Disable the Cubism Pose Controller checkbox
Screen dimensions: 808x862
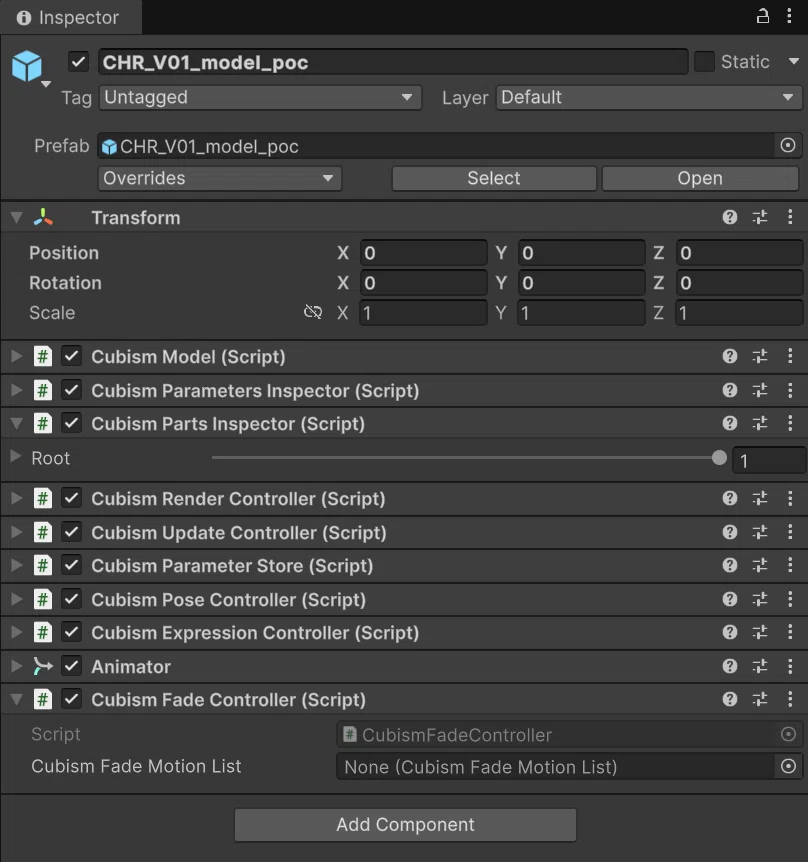pos(71,599)
